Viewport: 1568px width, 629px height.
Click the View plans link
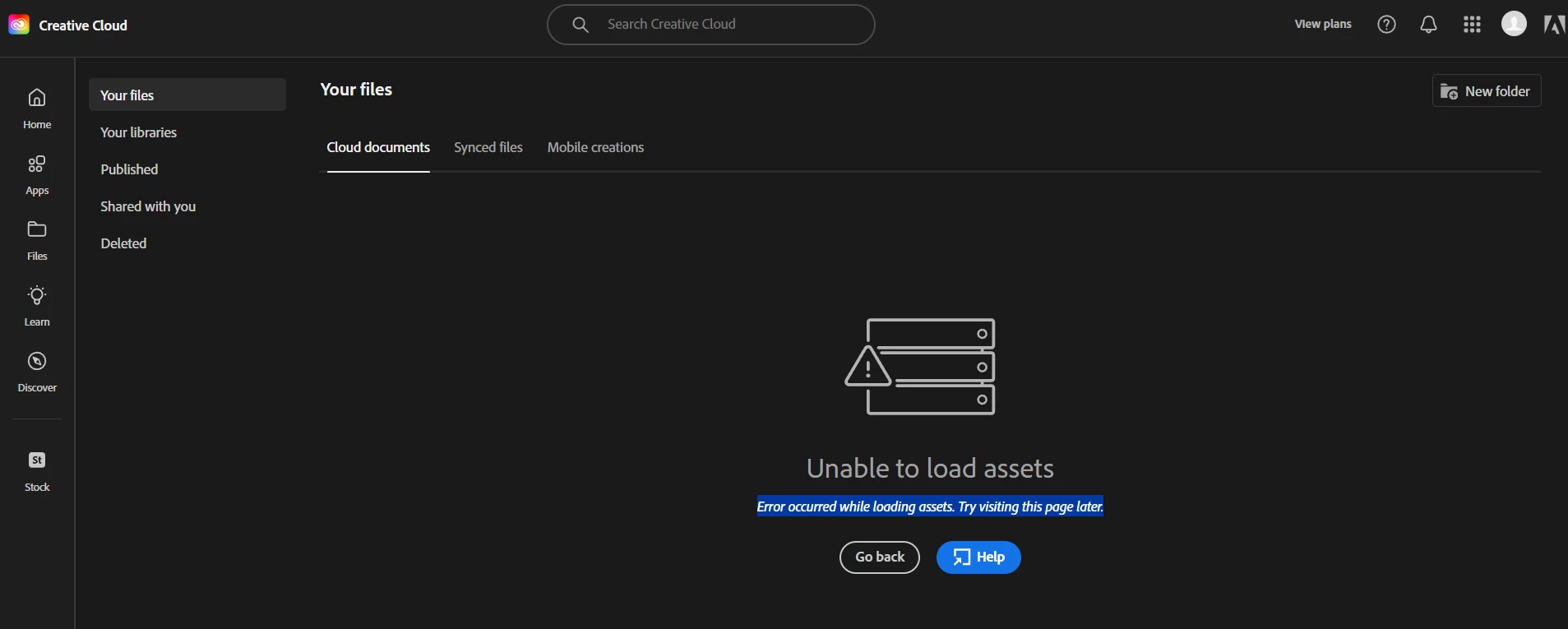[1323, 24]
